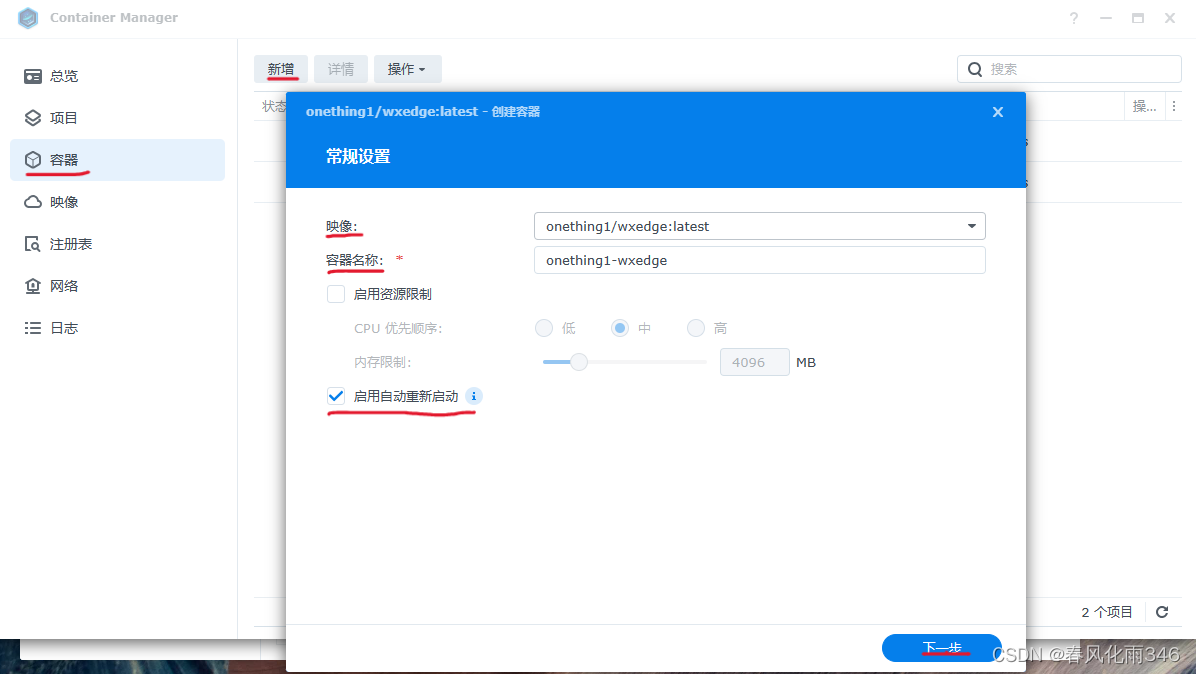Click the auto-restart info icon
The image size is (1196, 674).
point(474,396)
